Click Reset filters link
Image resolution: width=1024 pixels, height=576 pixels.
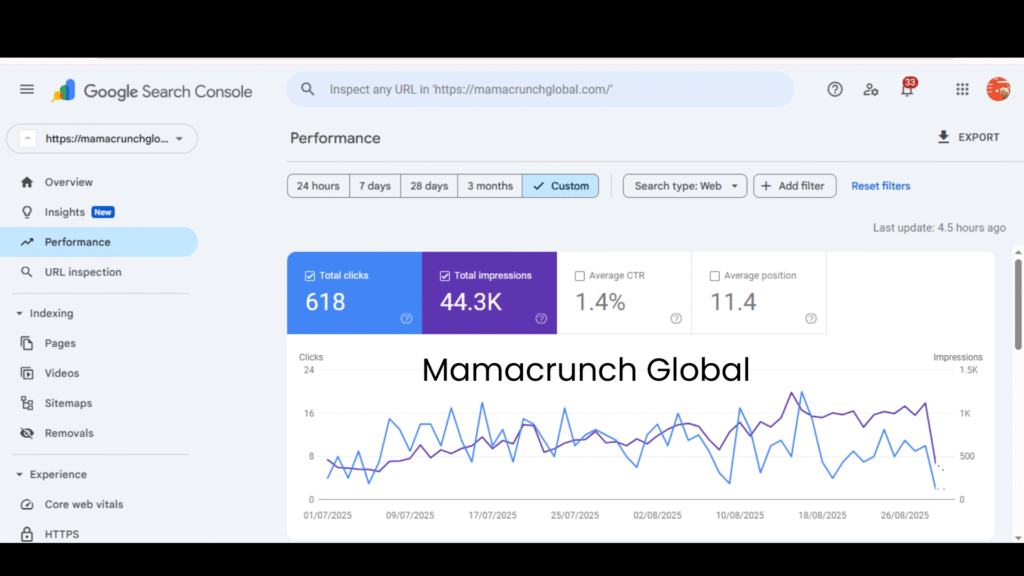point(880,186)
